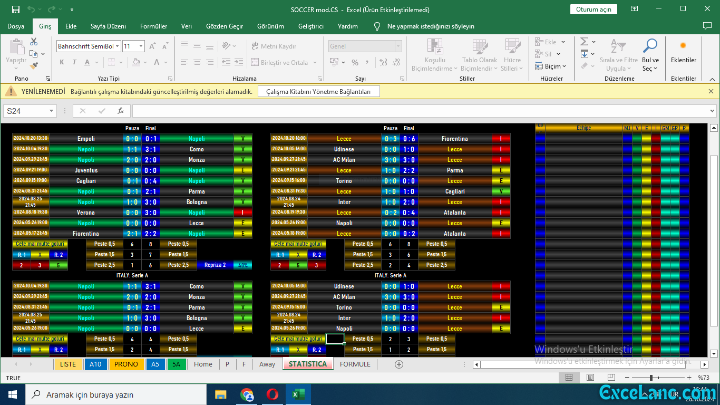Delete cells with the Sil button
This screenshot has height=405, width=720.
point(543,54)
